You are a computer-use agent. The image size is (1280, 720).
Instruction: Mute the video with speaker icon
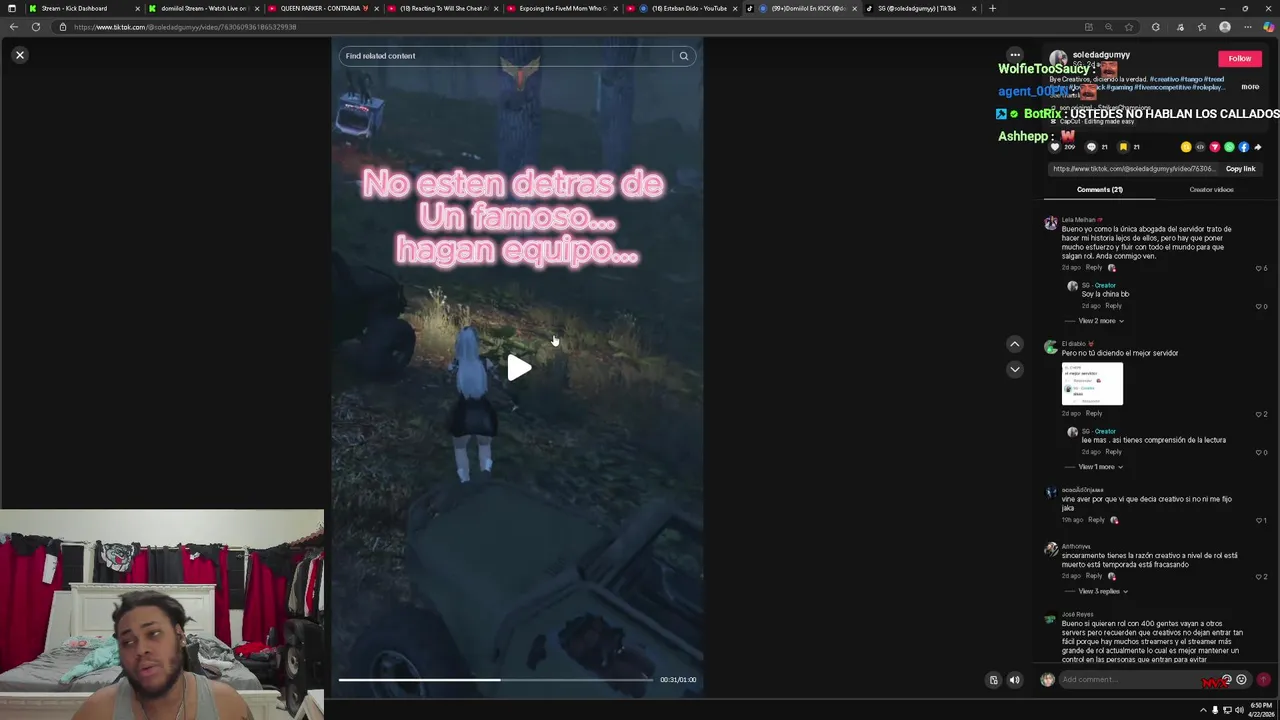1015,680
